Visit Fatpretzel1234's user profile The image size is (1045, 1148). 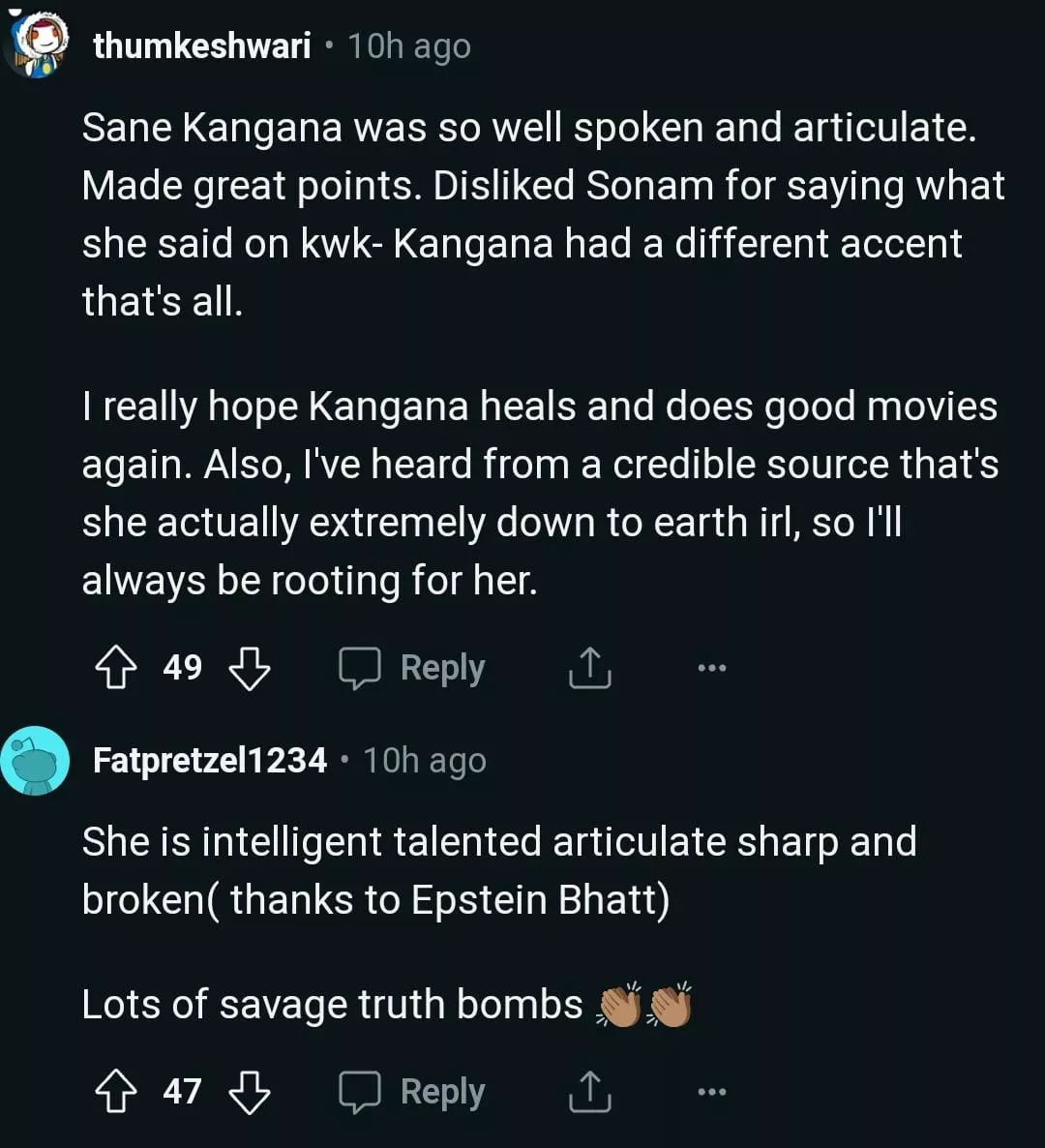click(210, 761)
